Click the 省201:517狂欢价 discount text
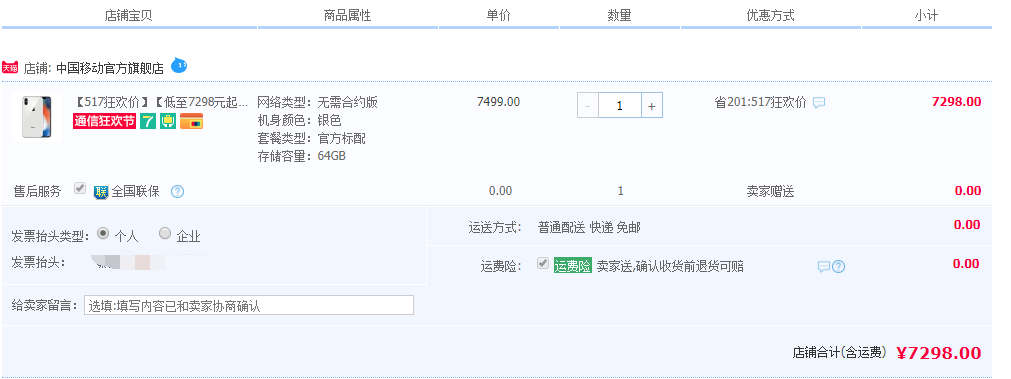The image size is (1011, 379). click(x=760, y=102)
